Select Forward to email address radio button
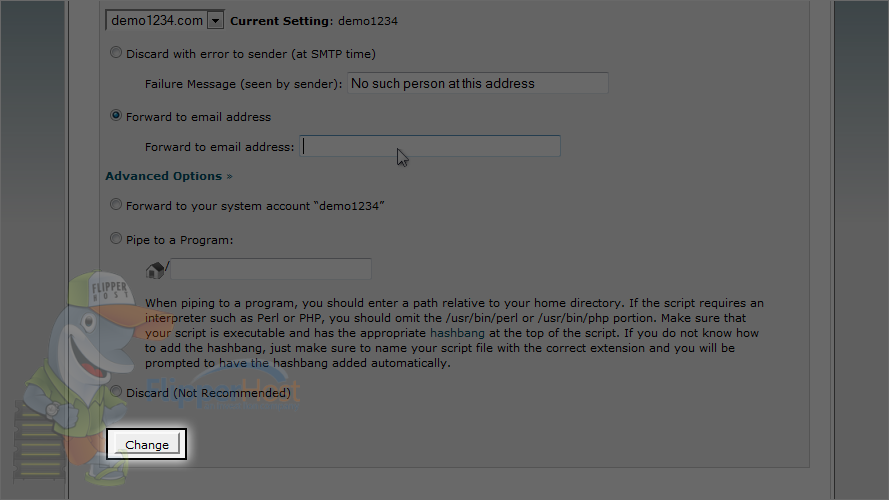The width and height of the screenshot is (889, 500). pyautogui.click(x=116, y=116)
